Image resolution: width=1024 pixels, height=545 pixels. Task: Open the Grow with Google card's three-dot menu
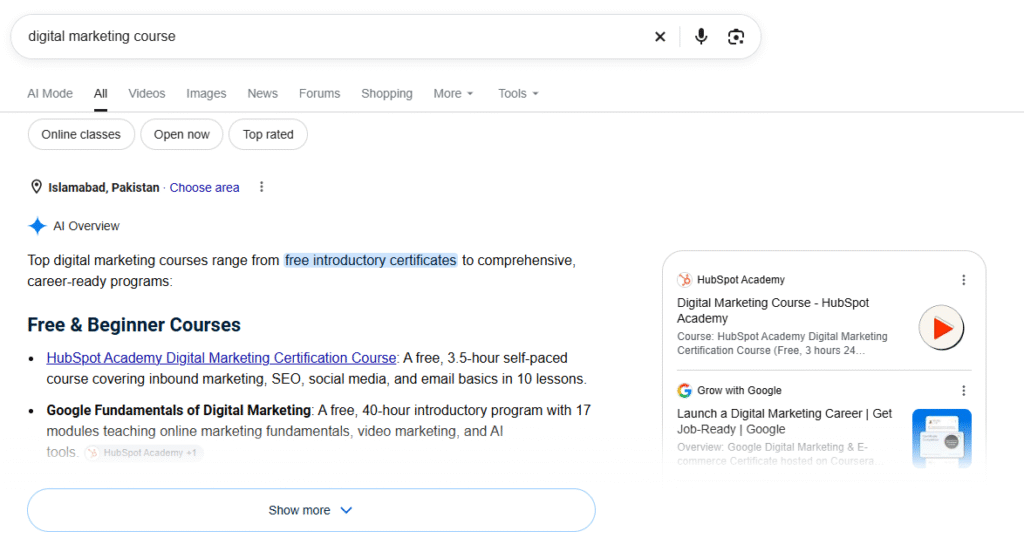(963, 390)
